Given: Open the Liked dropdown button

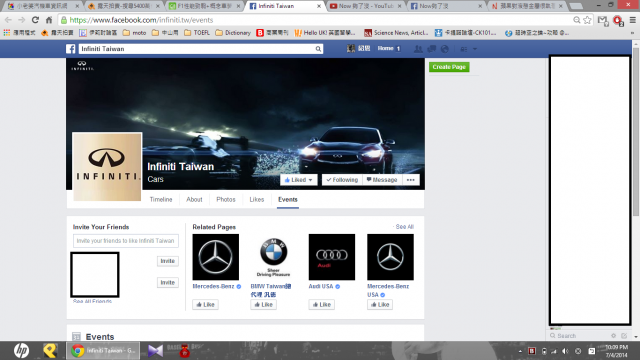Looking at the screenshot, I should click(298, 180).
